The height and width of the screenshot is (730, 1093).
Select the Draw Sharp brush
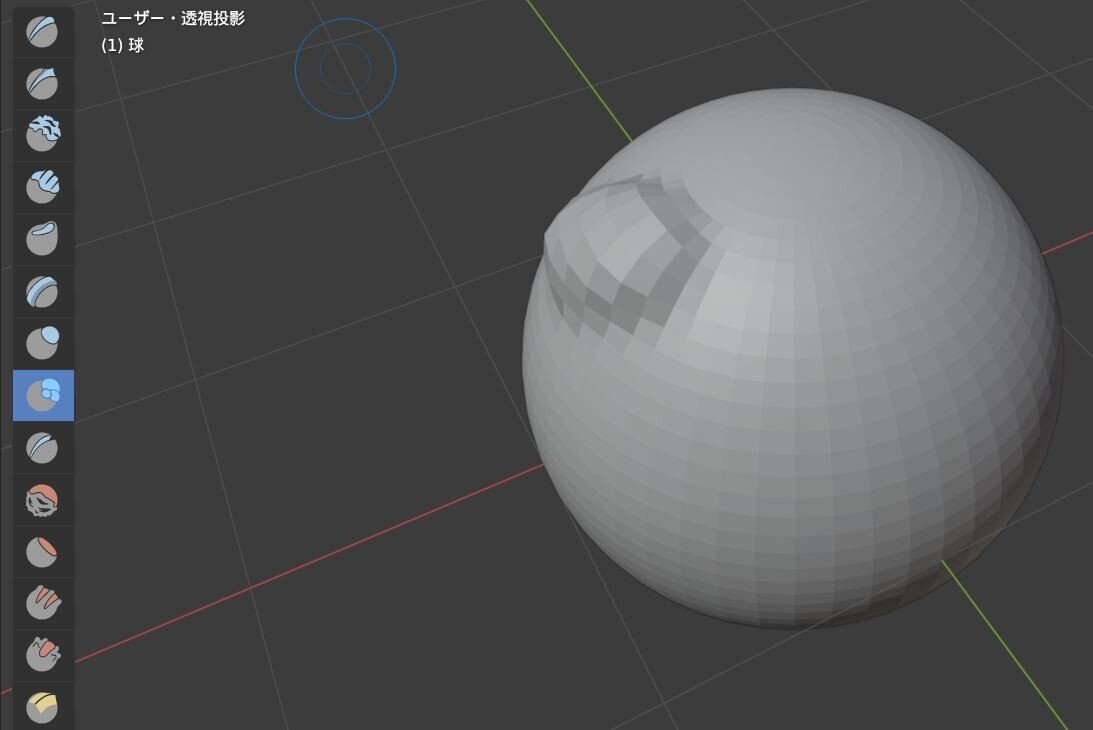43,83
